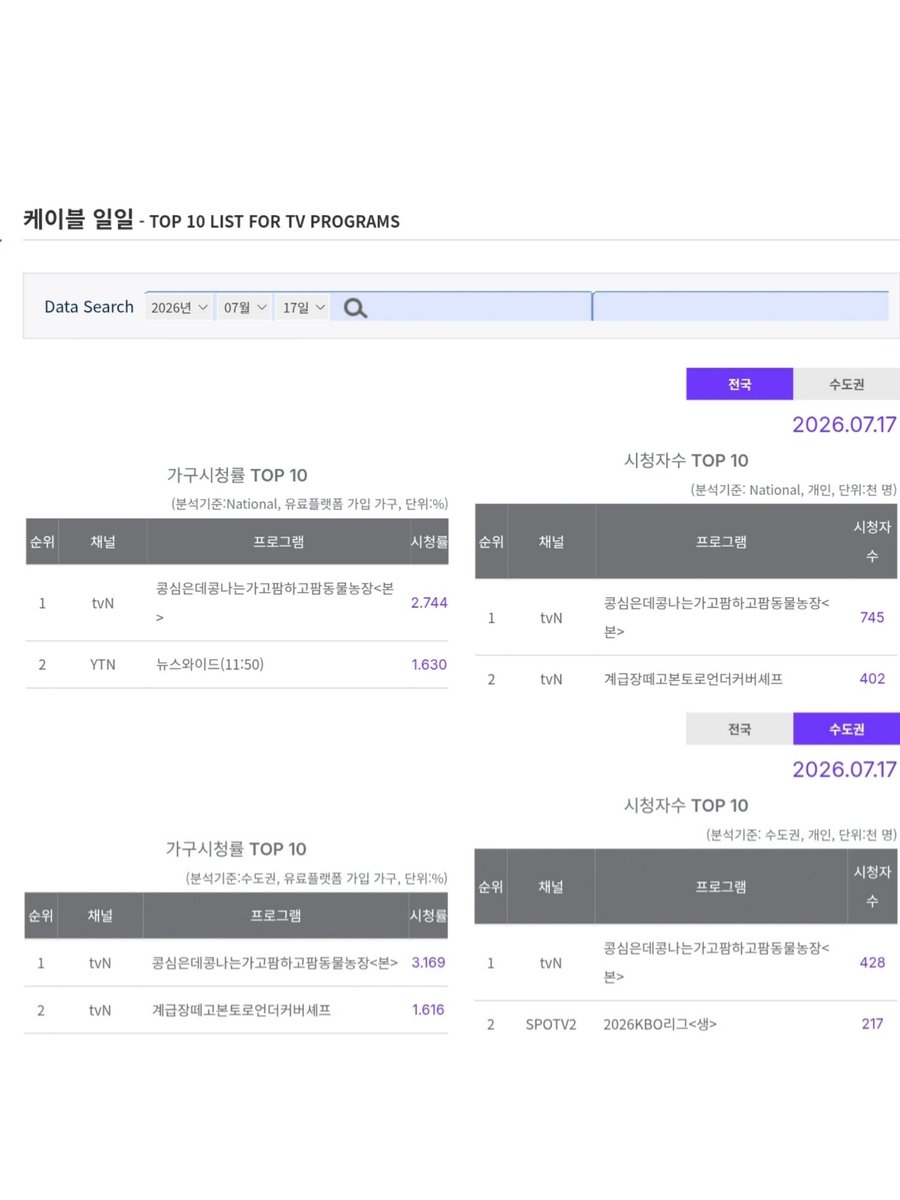Click viewer count 217
This screenshot has width=900, height=1200.
coord(872,1024)
